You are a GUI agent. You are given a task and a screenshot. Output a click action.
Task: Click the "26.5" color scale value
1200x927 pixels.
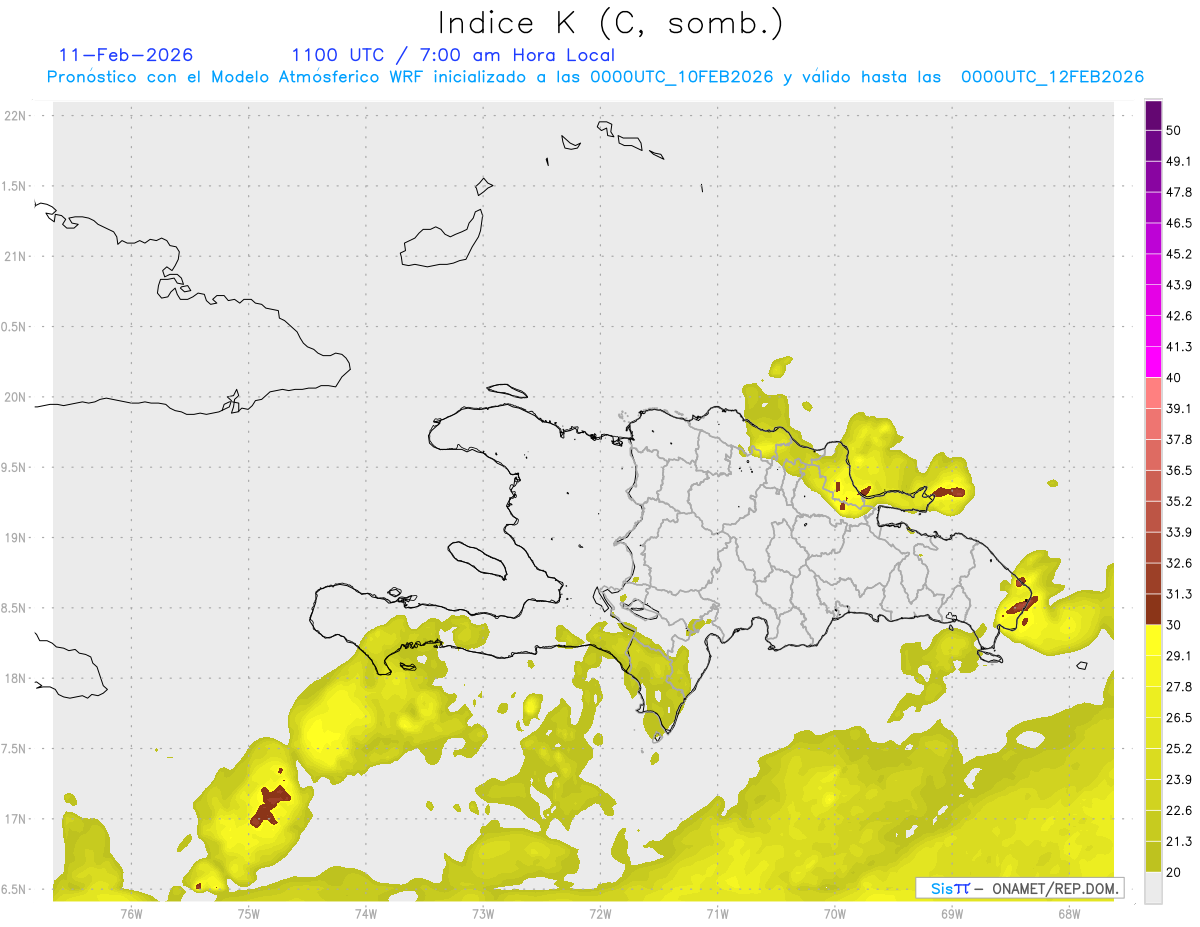coord(1179,718)
